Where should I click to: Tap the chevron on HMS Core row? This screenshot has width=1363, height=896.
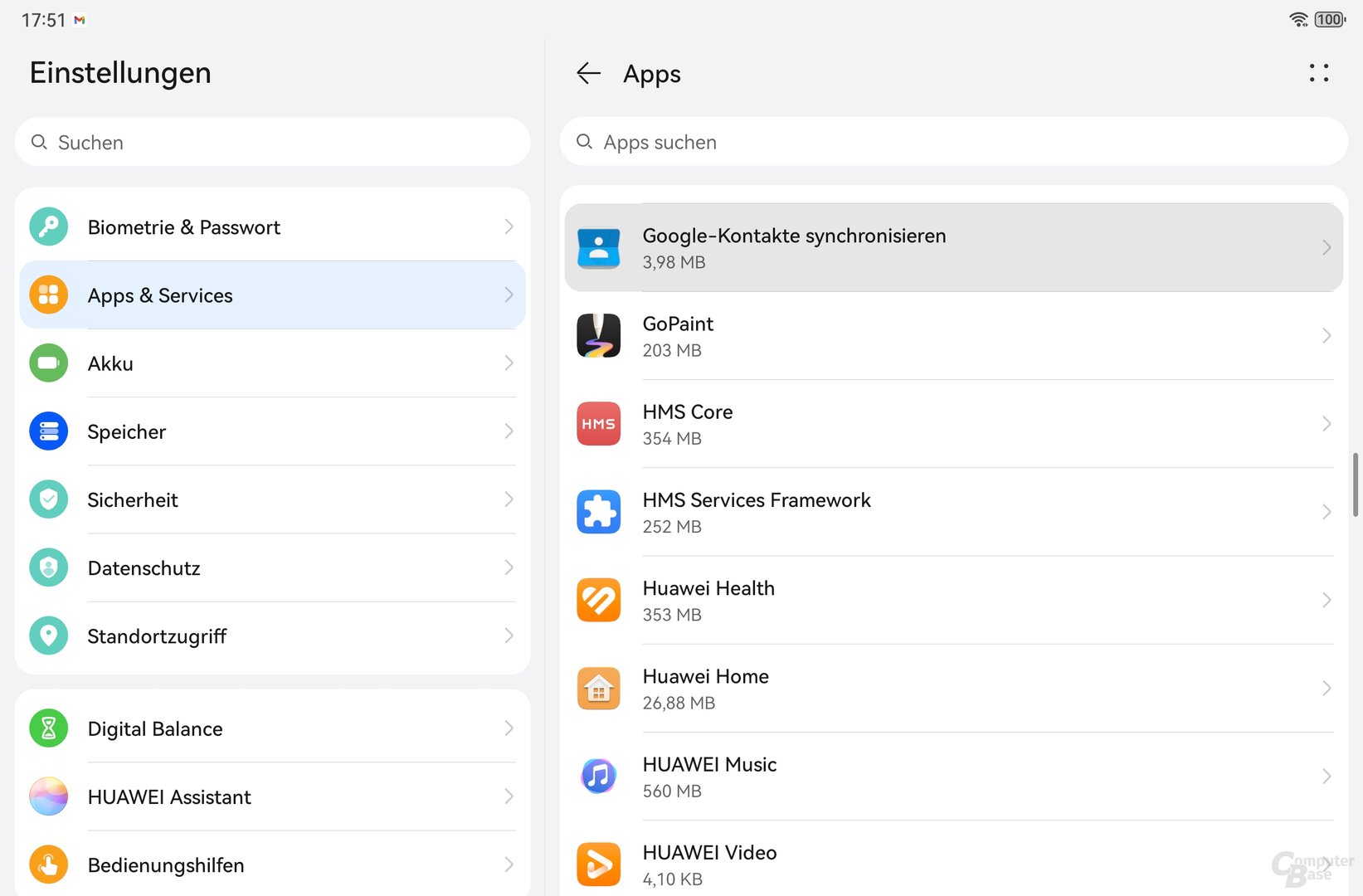coord(1326,423)
